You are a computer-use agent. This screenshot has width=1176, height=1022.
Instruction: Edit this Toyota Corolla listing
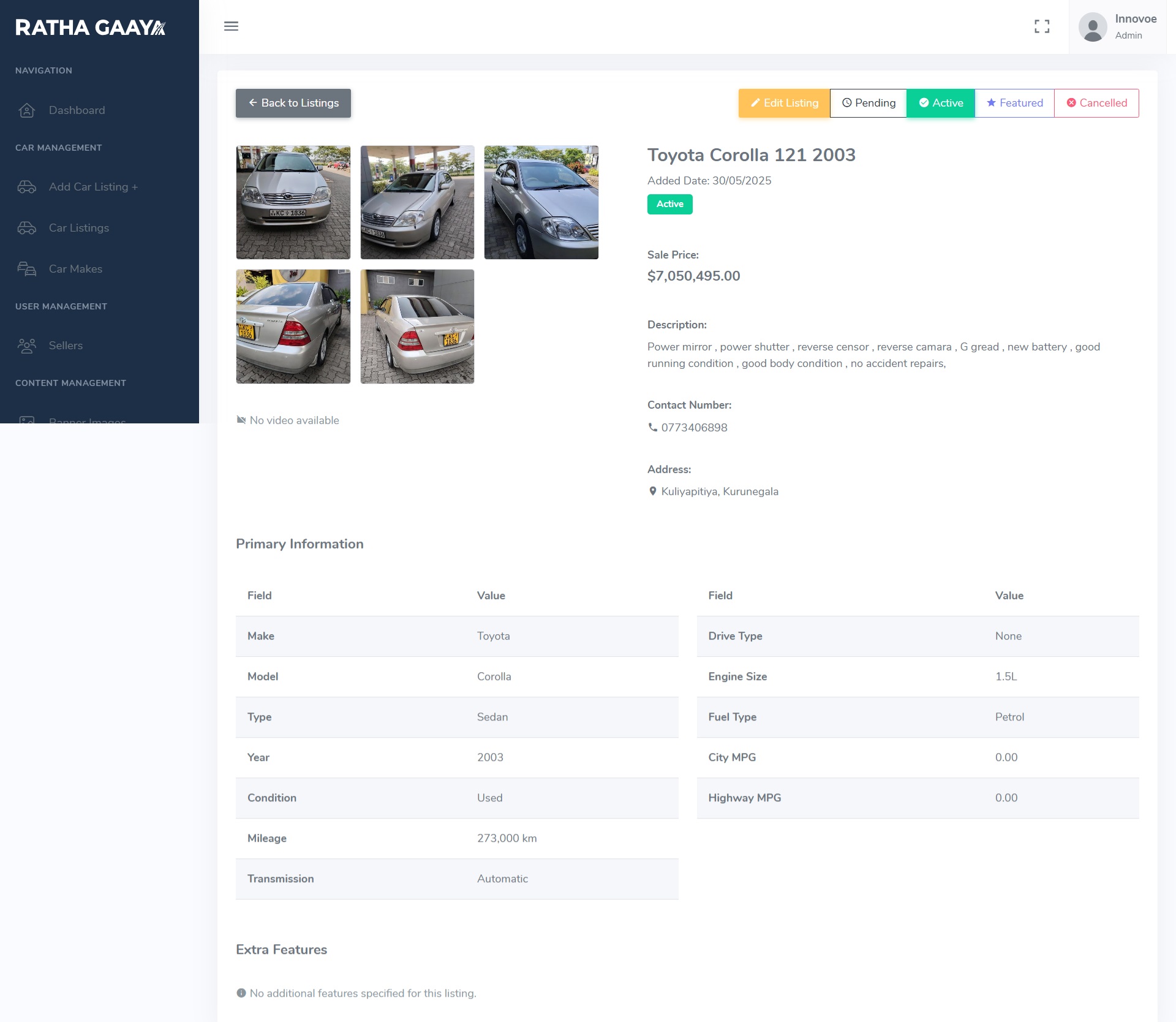(x=783, y=103)
